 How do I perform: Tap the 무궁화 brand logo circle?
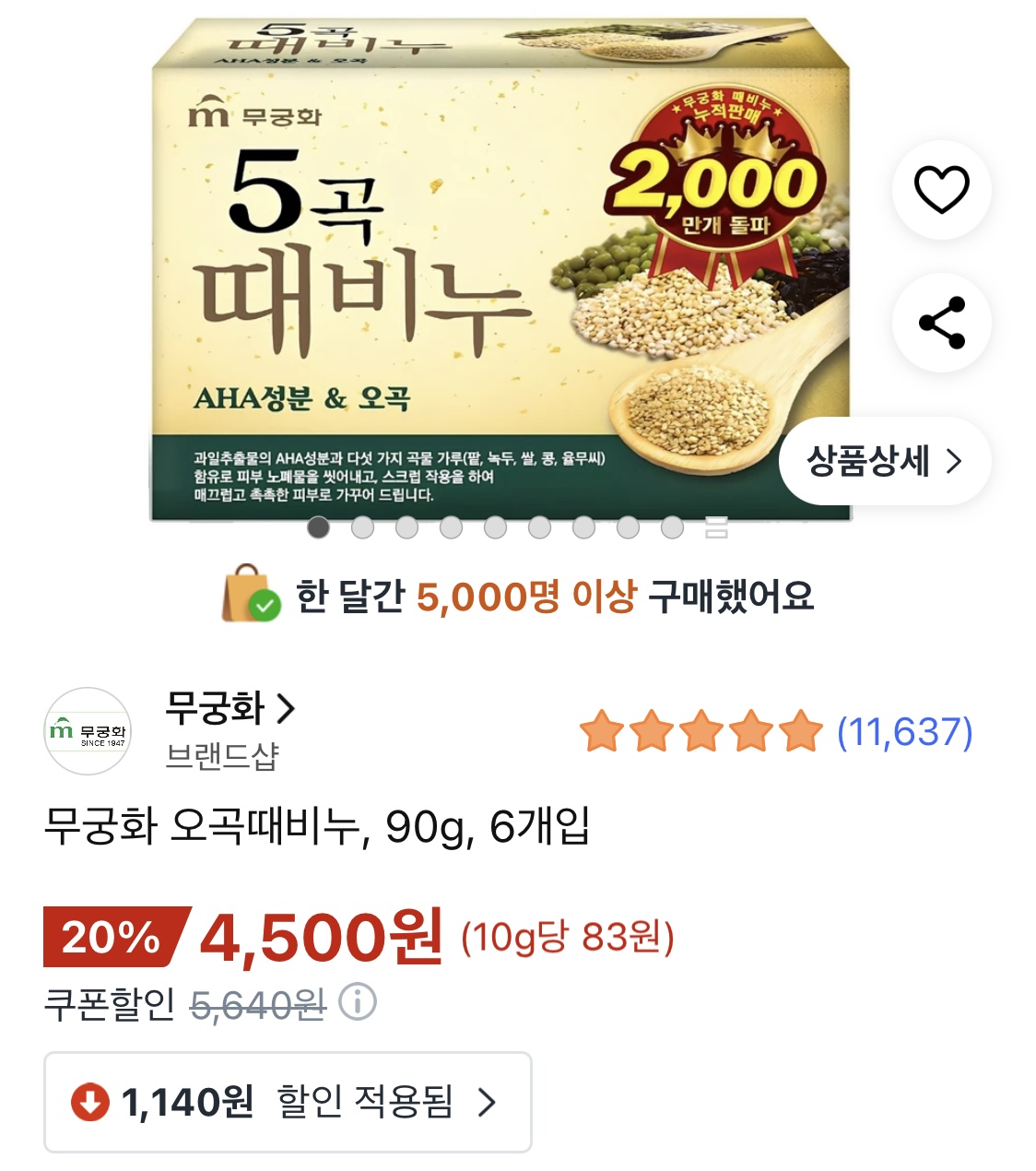click(x=88, y=731)
